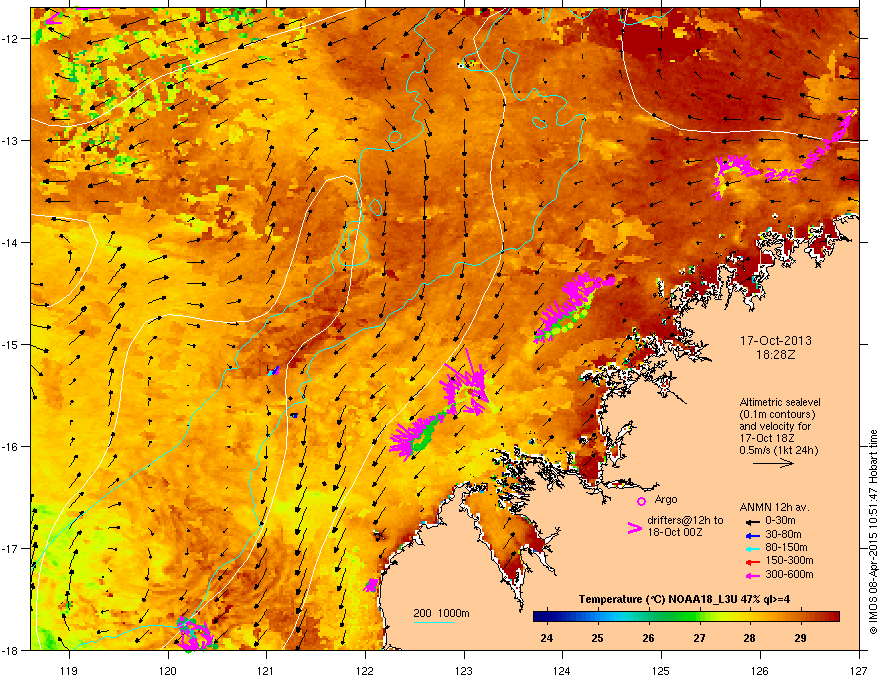This screenshot has height=680, width=880.
Task: Click the '18-Oct 00Z' legend text
Action: click(675, 532)
